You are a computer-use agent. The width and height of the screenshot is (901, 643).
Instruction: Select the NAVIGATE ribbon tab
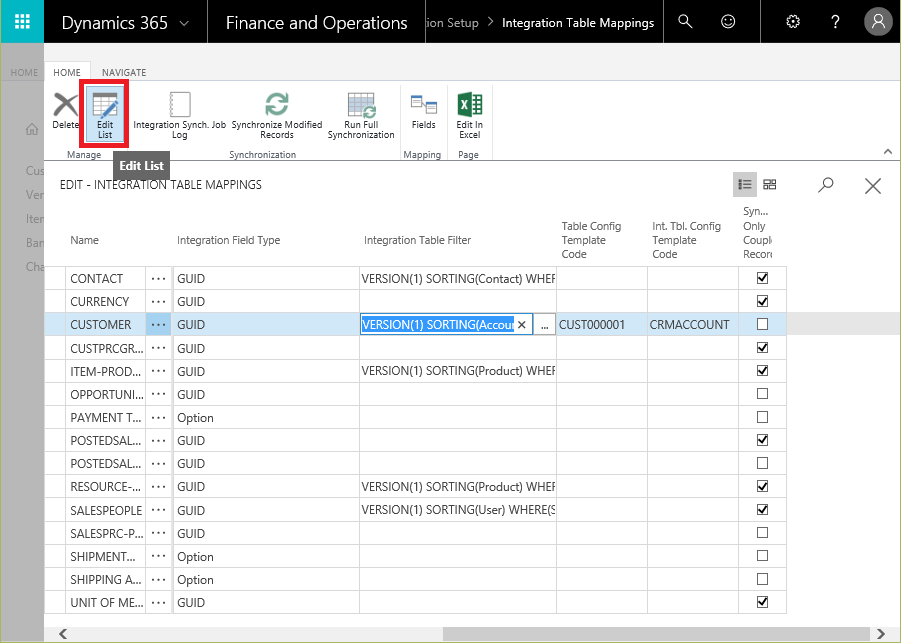point(124,72)
